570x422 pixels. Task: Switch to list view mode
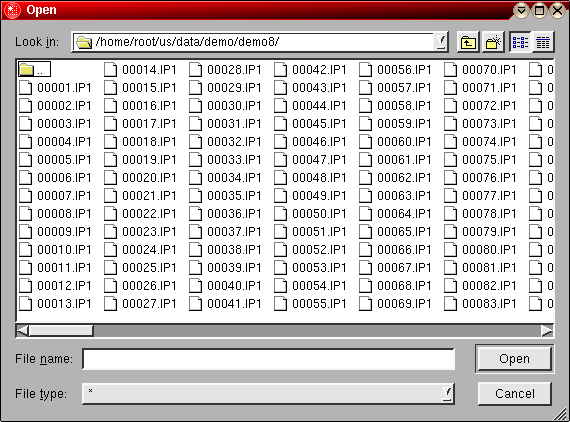(x=520, y=43)
